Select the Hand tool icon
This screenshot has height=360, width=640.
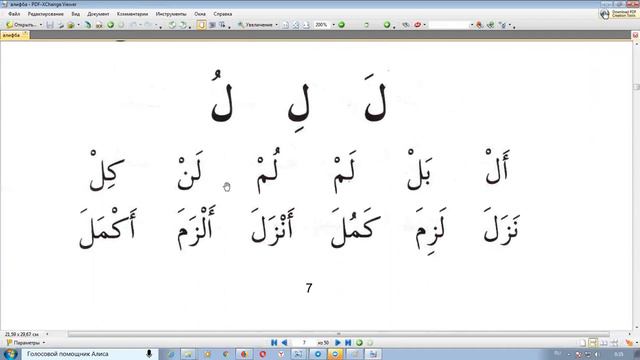coord(202,25)
